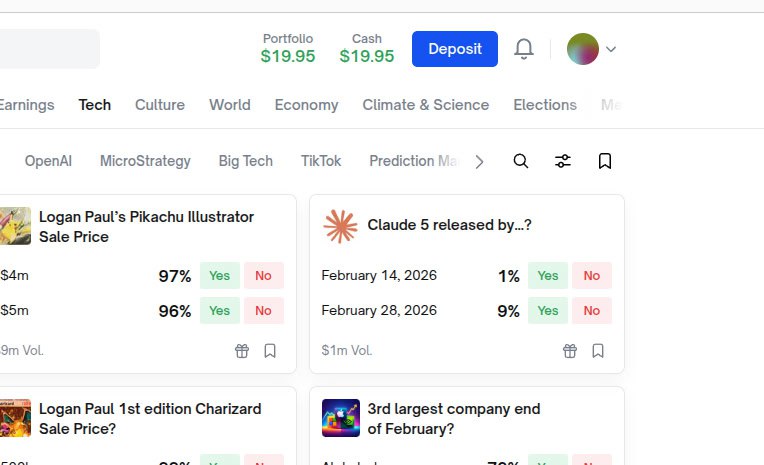Click gift icon on Pikachu Illustrator card
This screenshot has height=465, width=764.
242,351
